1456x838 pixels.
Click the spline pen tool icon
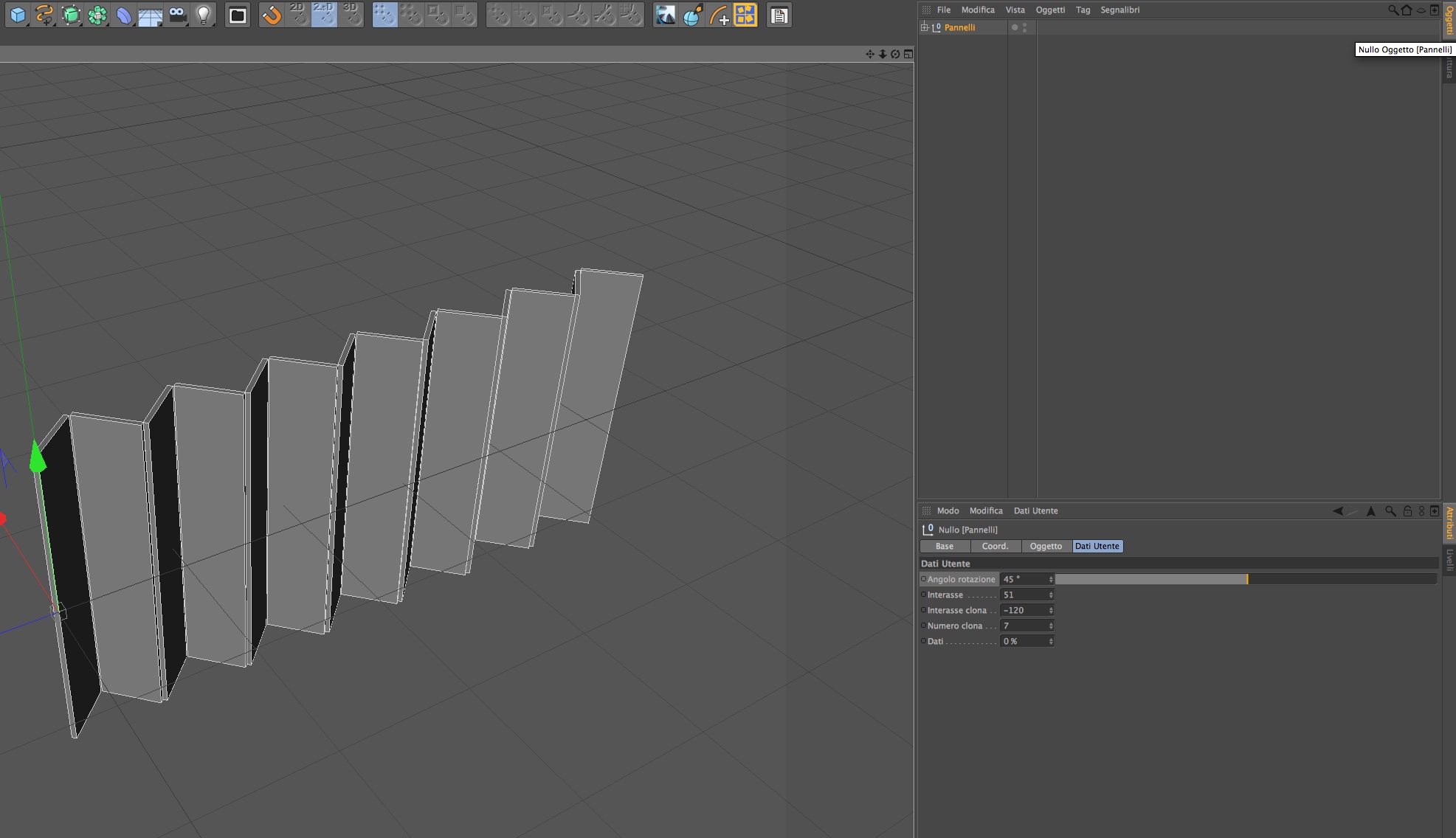44,15
